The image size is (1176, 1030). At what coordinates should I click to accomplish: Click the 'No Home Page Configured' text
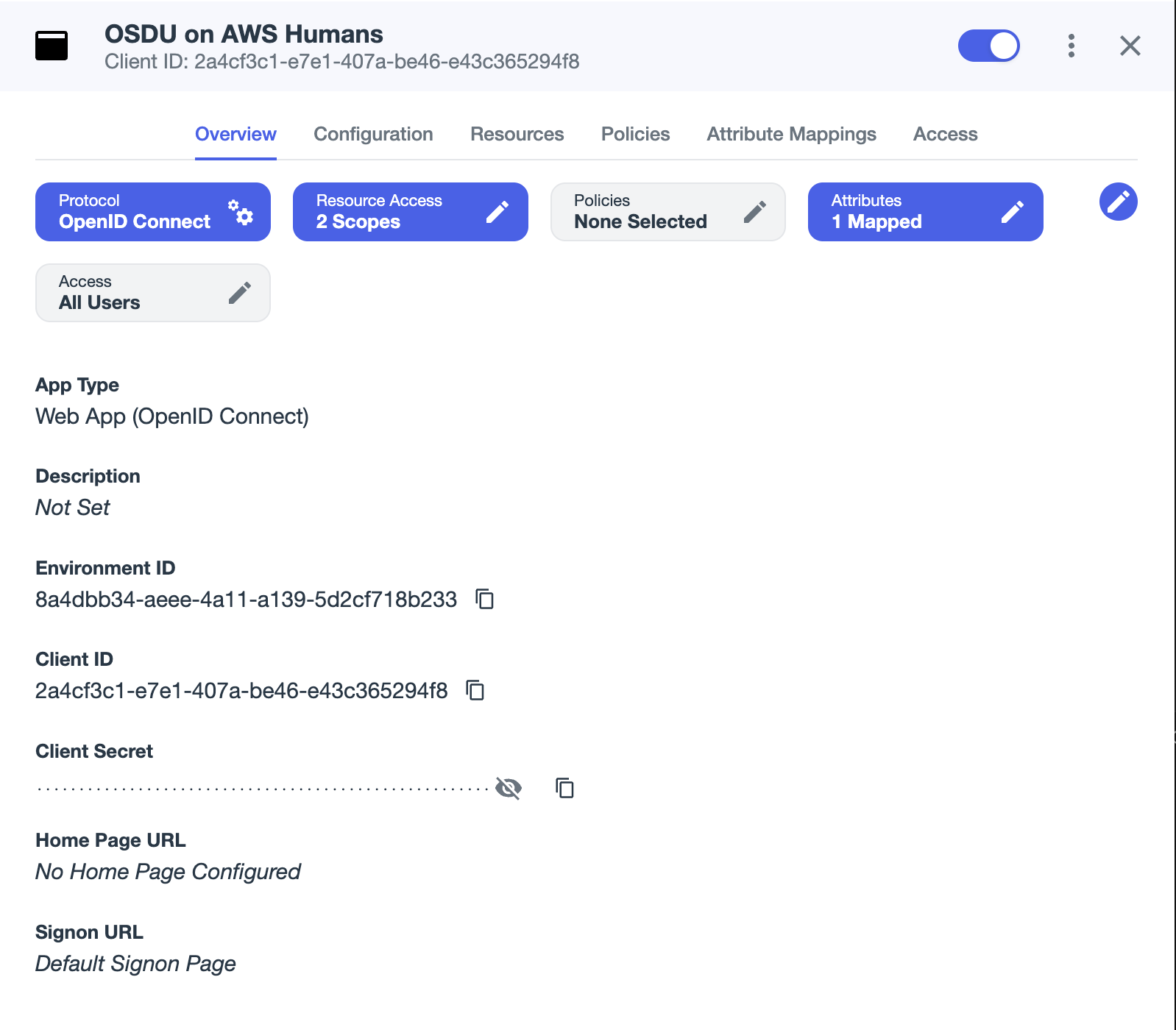(x=168, y=872)
